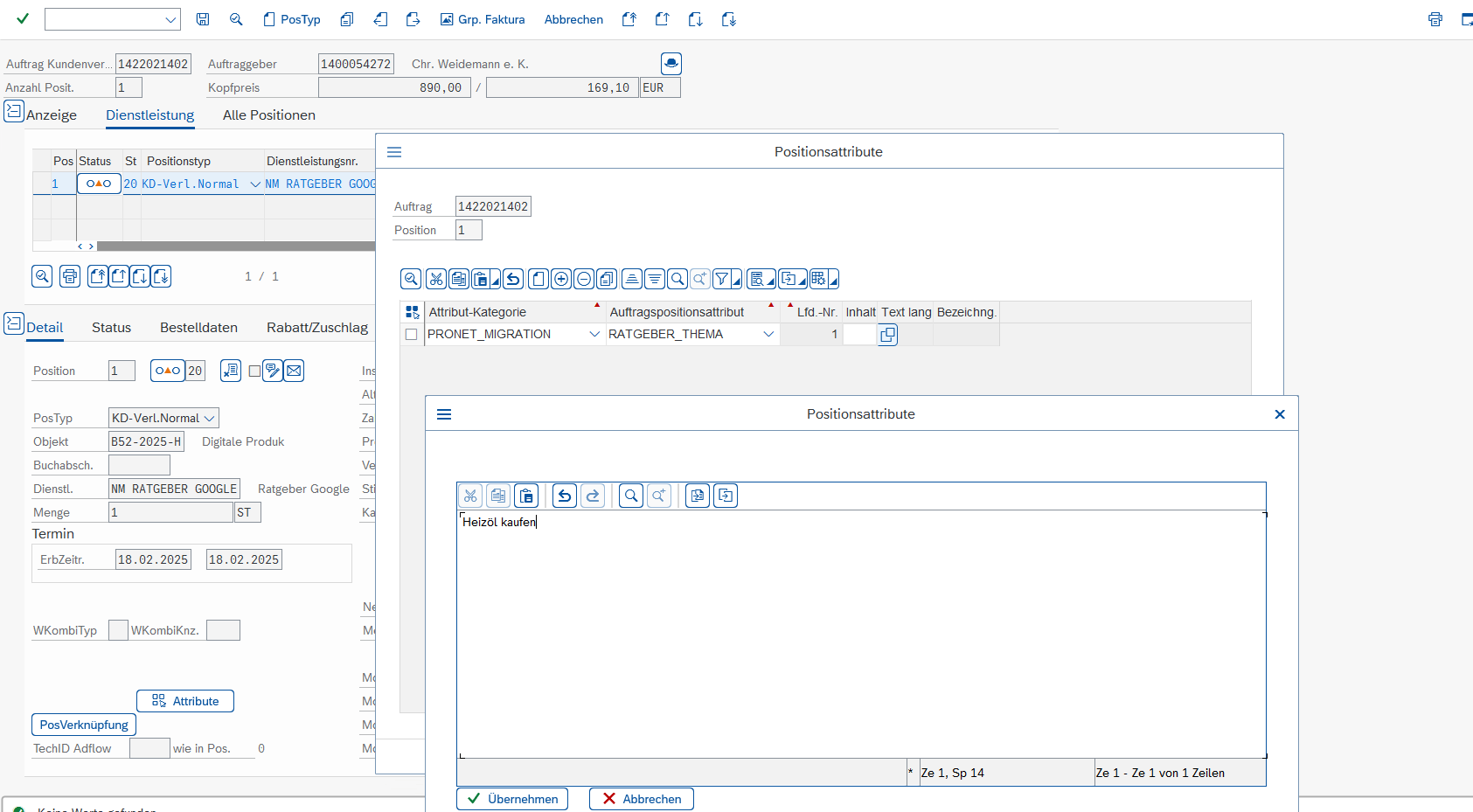
Task: Click cut scissors in attribute grid toolbar
Action: click(x=435, y=279)
